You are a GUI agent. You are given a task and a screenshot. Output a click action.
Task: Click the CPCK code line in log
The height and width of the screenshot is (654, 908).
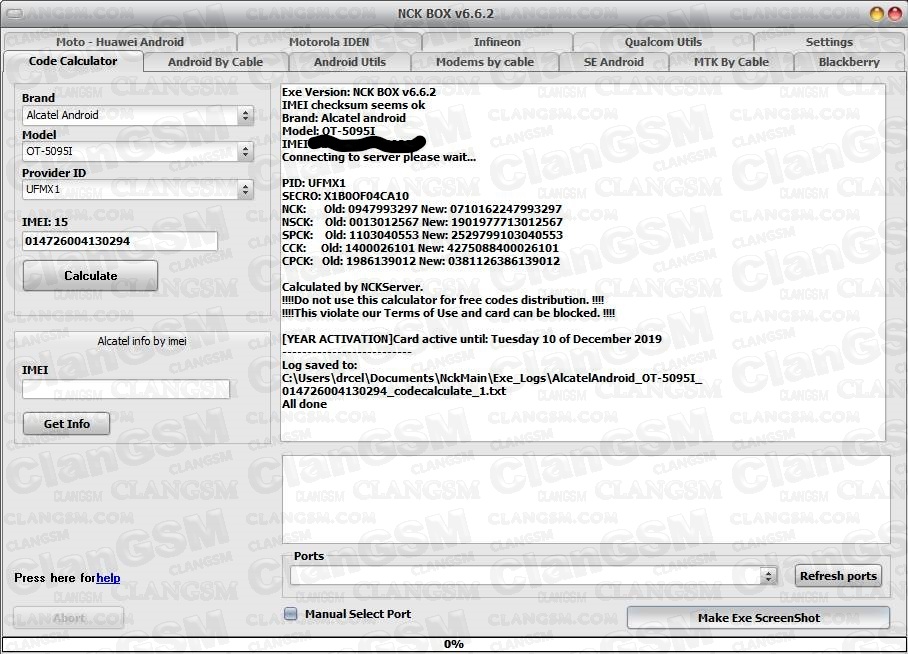(421, 261)
